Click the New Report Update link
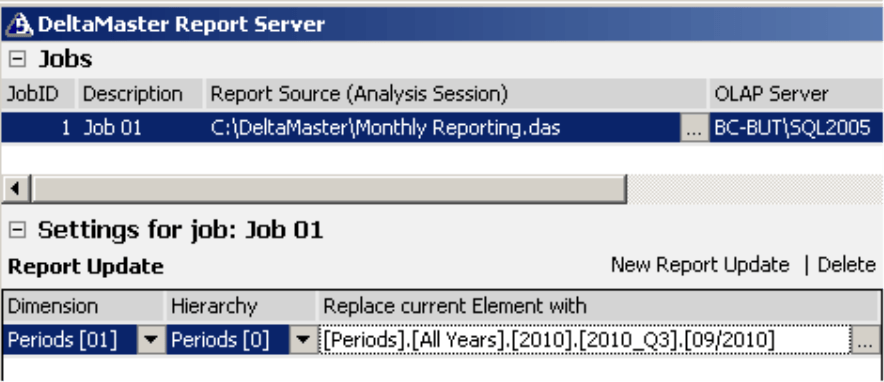Viewport: 884px width, 382px height. tap(700, 265)
